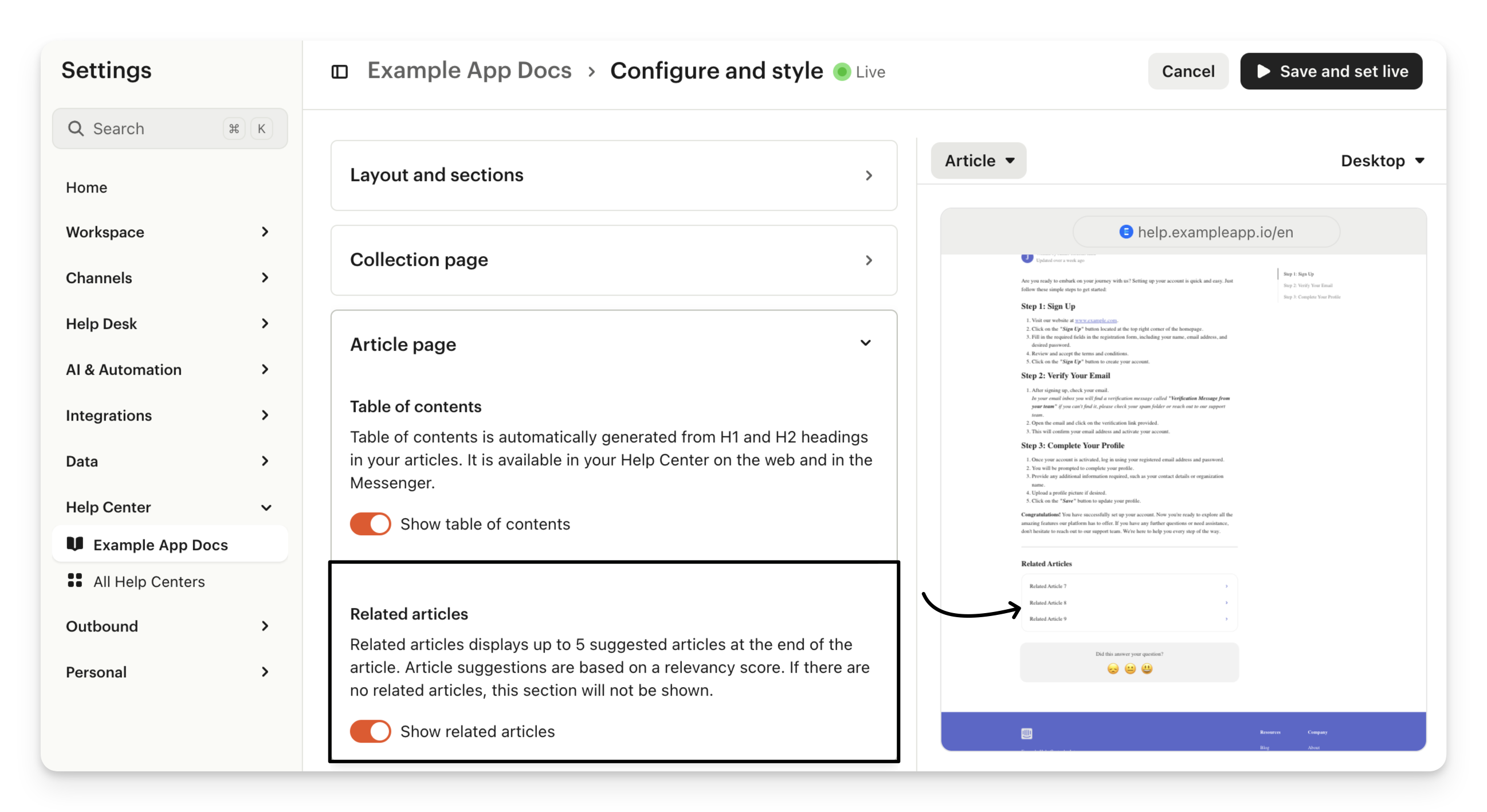Collapse the Article page section

865,343
